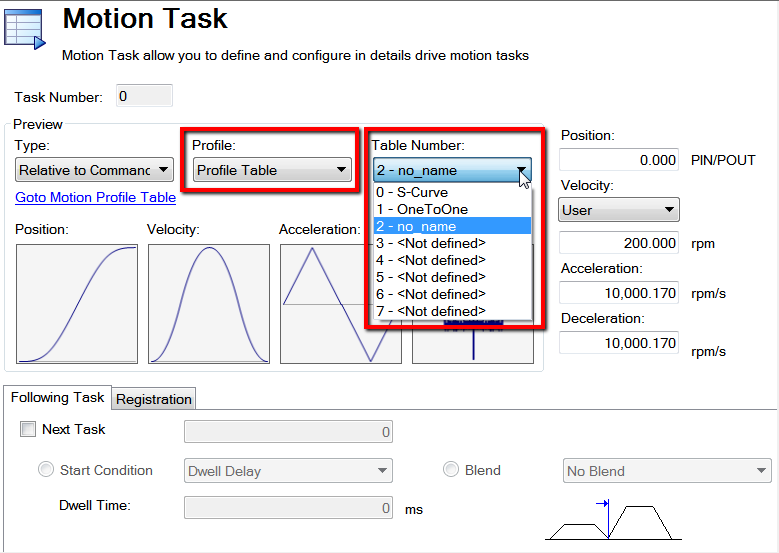This screenshot has width=779, height=553.
Task: Select 6 - <Not defined> entry
Action: pyautogui.click(x=453, y=294)
